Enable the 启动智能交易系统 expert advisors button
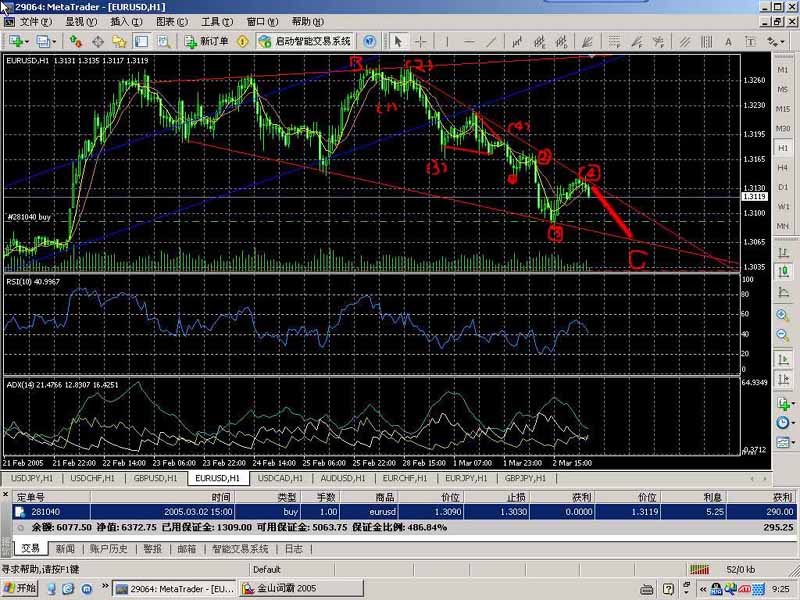The width and height of the screenshot is (800, 600). pos(305,41)
